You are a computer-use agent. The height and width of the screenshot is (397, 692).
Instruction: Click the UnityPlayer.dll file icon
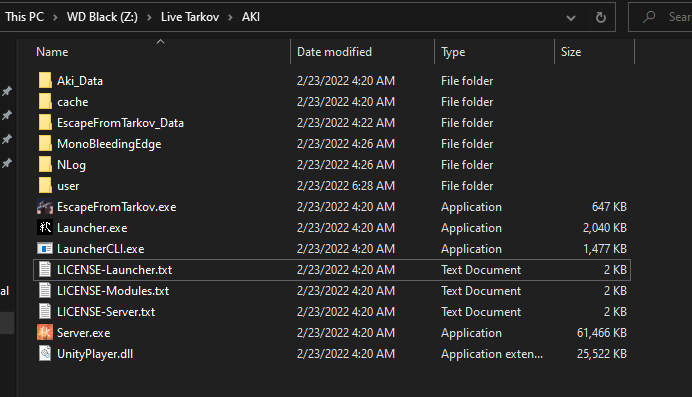45,354
